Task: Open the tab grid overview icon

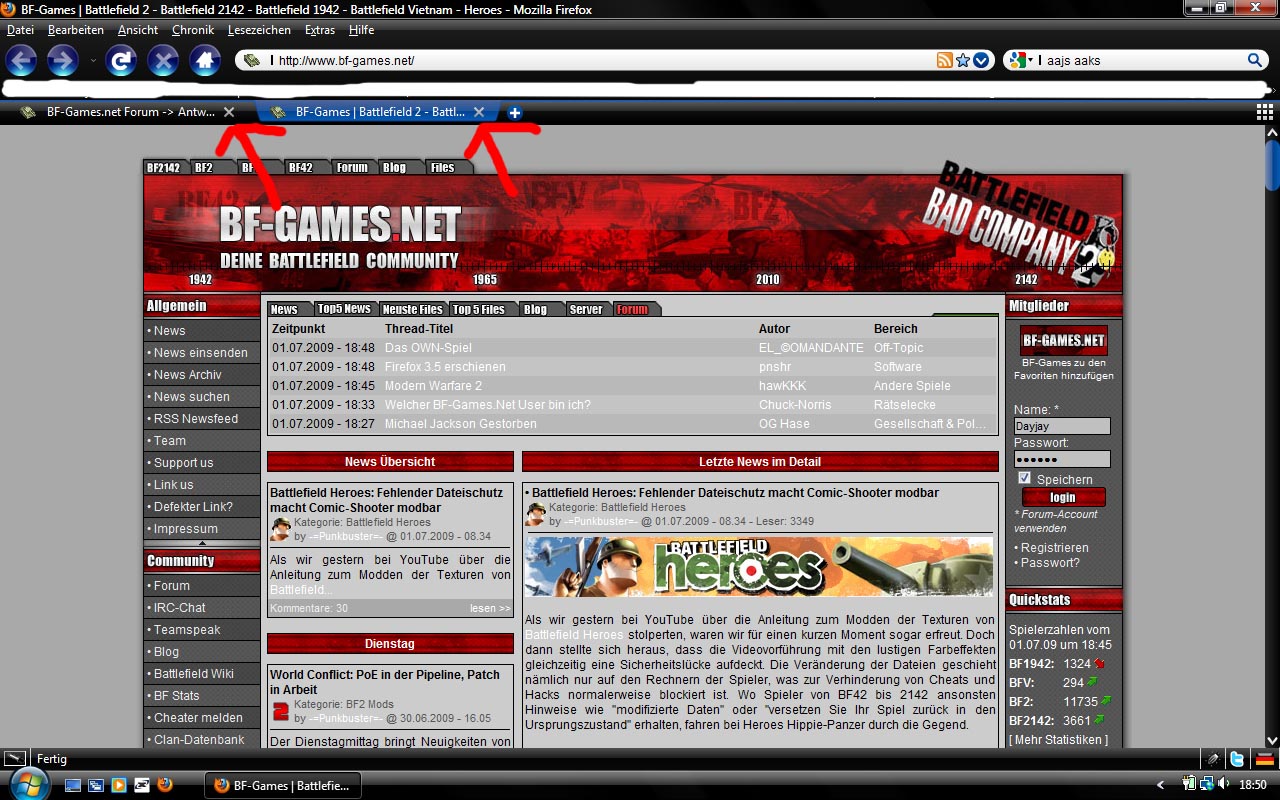Action: (1265, 112)
